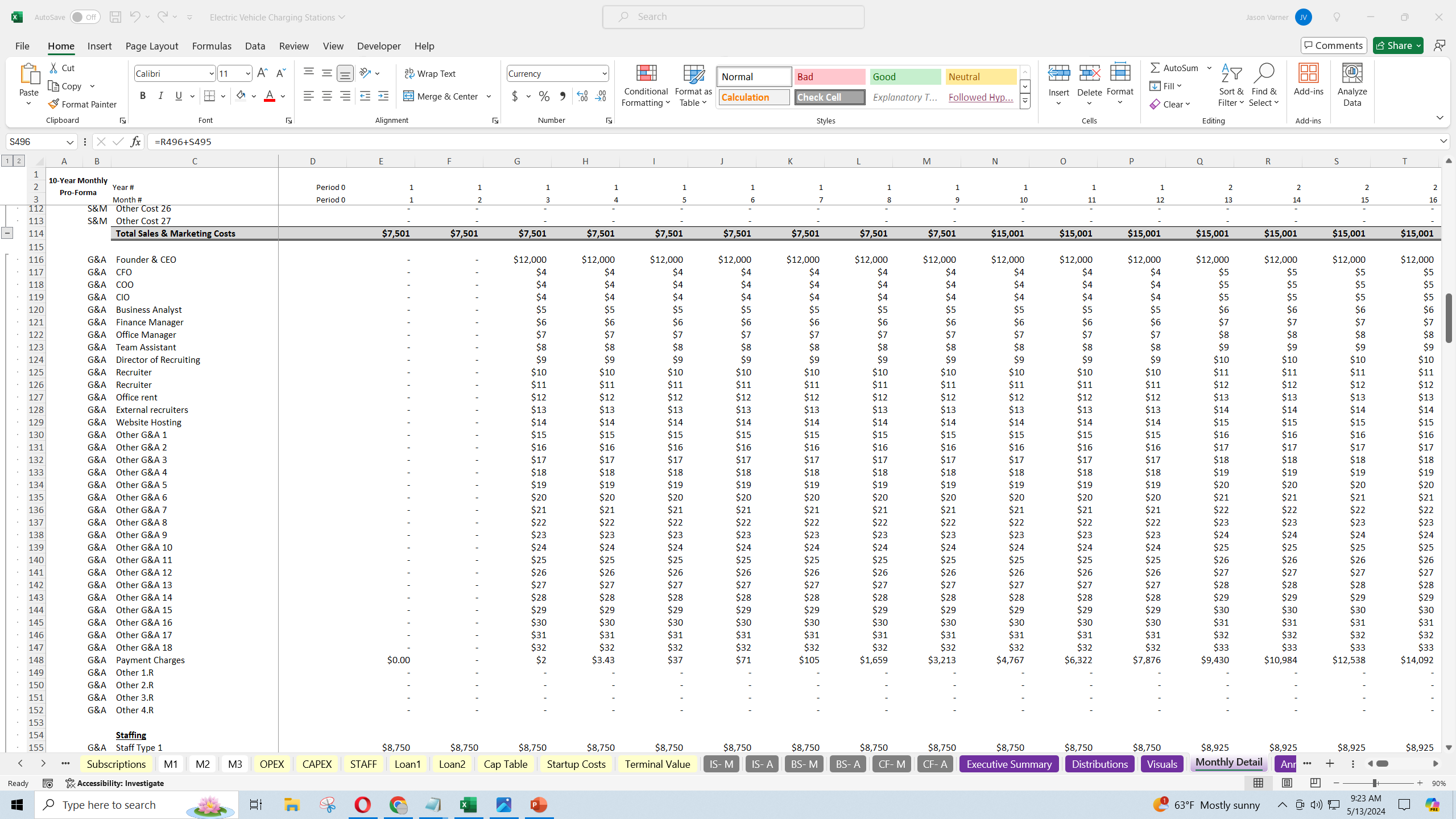1456x819 pixels.
Task: Click Increase Decimal icon
Action: (582, 96)
